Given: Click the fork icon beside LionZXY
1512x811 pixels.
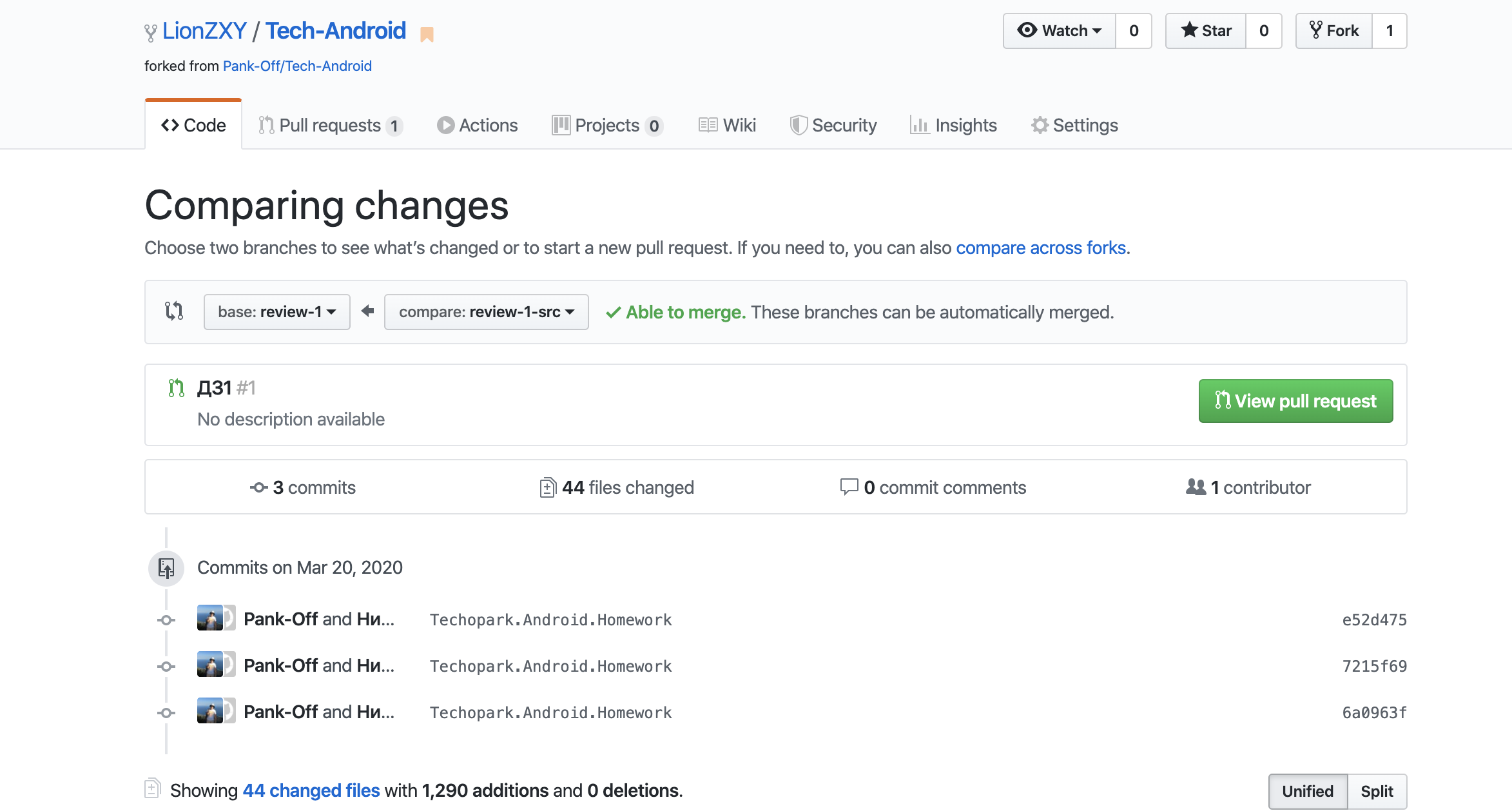Looking at the screenshot, I should pos(150,32).
